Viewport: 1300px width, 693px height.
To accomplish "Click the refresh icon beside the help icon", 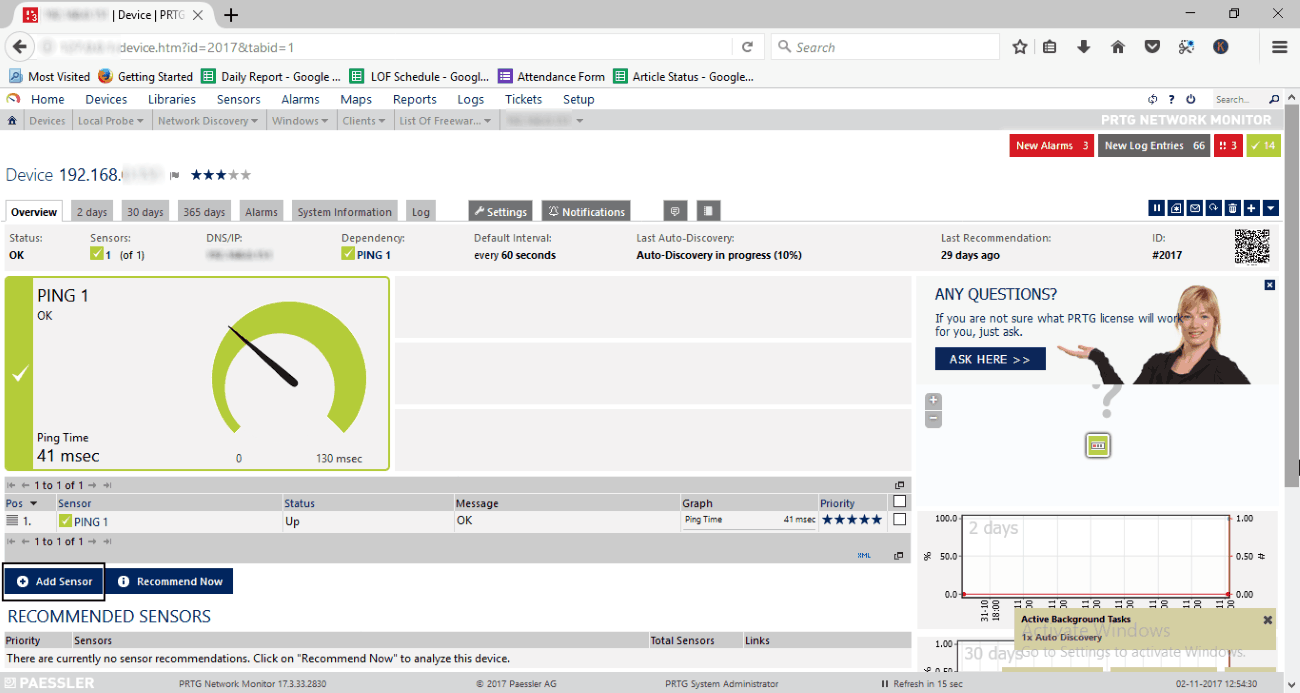I will tap(1153, 99).
